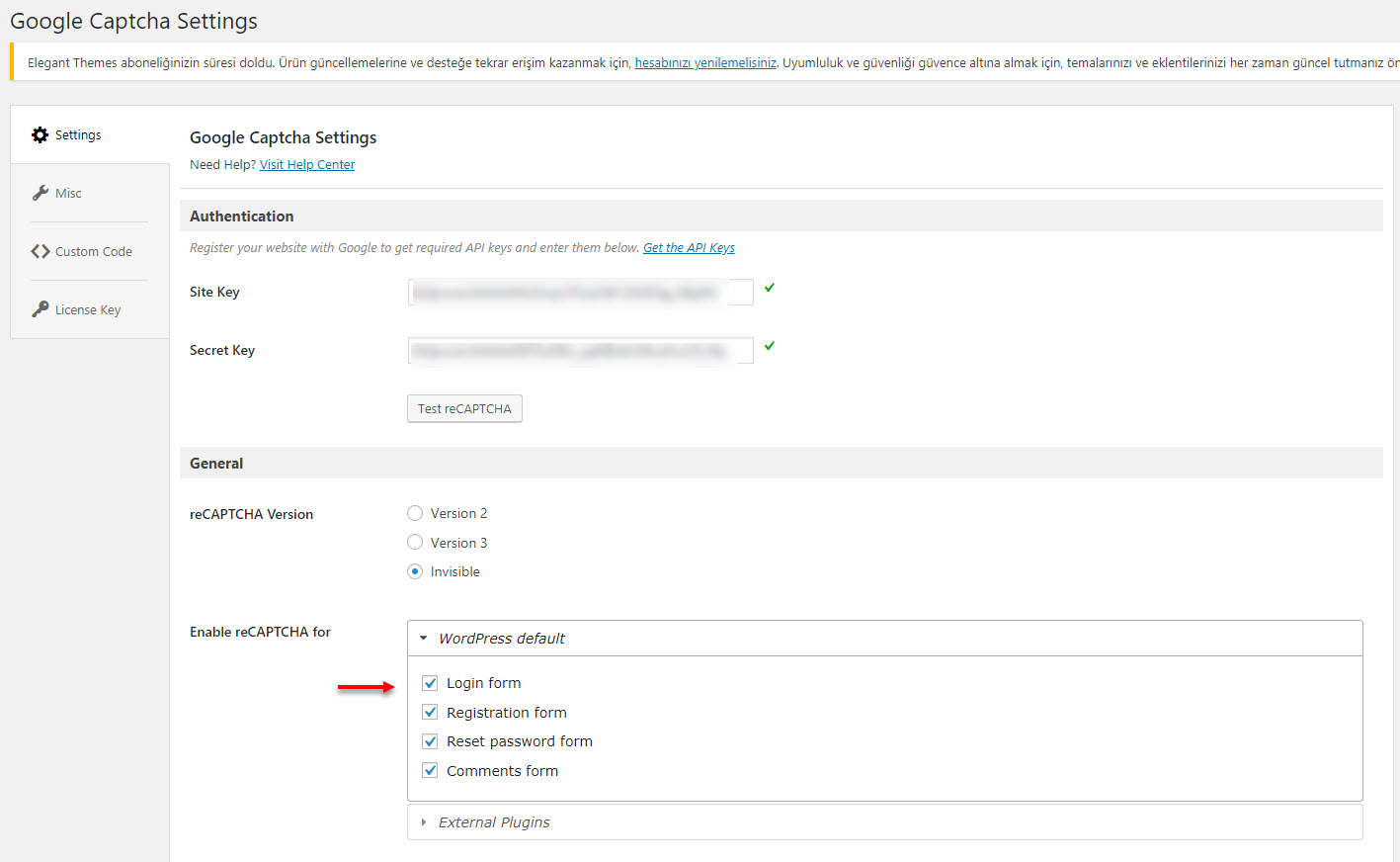Expand the External Plugins section
This screenshot has width=1400, height=862.
tap(884, 822)
